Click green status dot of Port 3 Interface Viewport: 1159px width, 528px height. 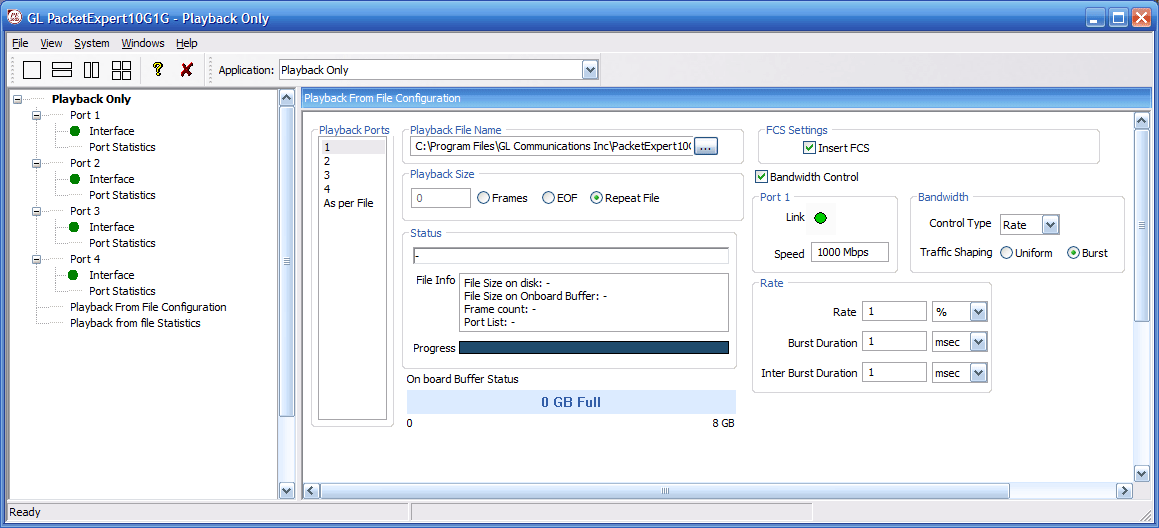pyautogui.click(x=75, y=227)
